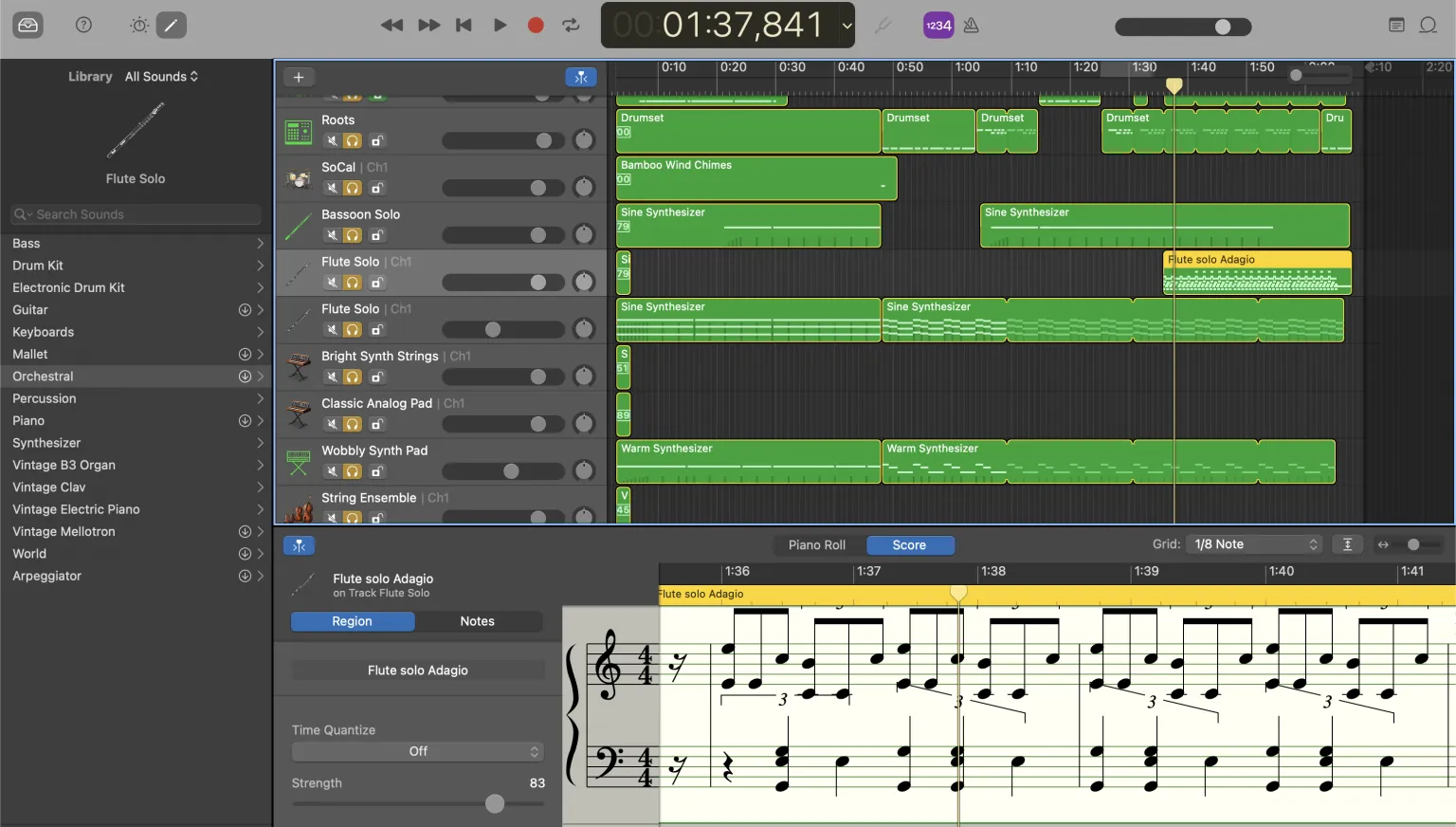Switch to the Score tab
1456x827 pixels.
click(x=909, y=545)
